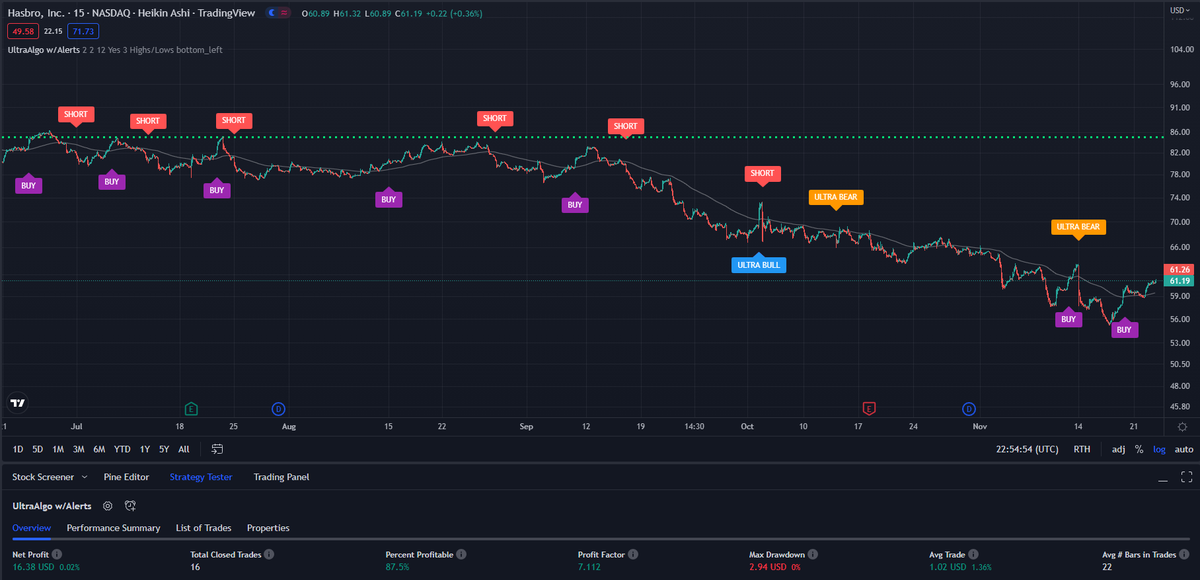Screen dimensions: 1200x580
Task: Open RTH session selector
Action: point(1082,449)
